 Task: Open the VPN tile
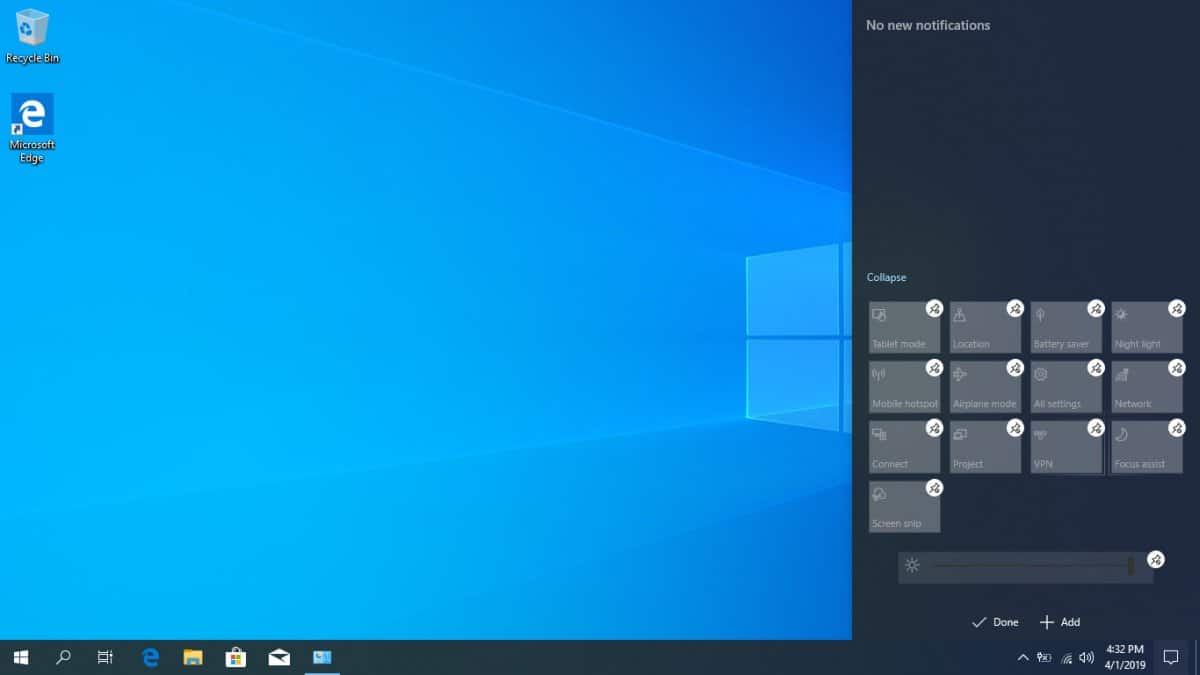[1066, 447]
